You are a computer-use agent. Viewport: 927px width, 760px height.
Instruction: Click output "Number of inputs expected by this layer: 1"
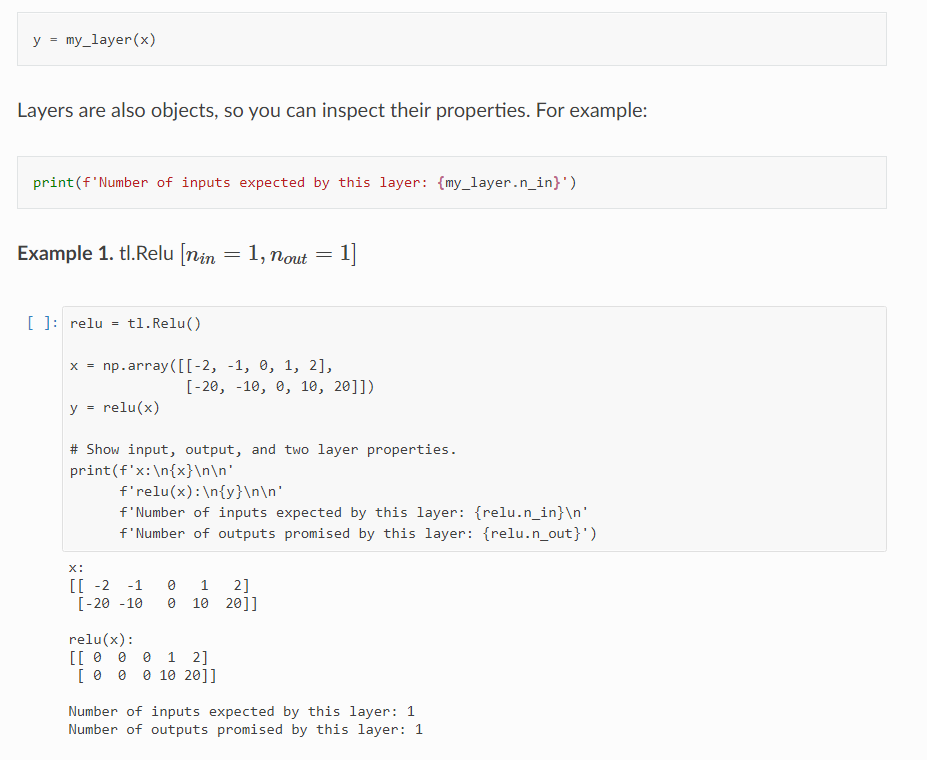pos(241,712)
